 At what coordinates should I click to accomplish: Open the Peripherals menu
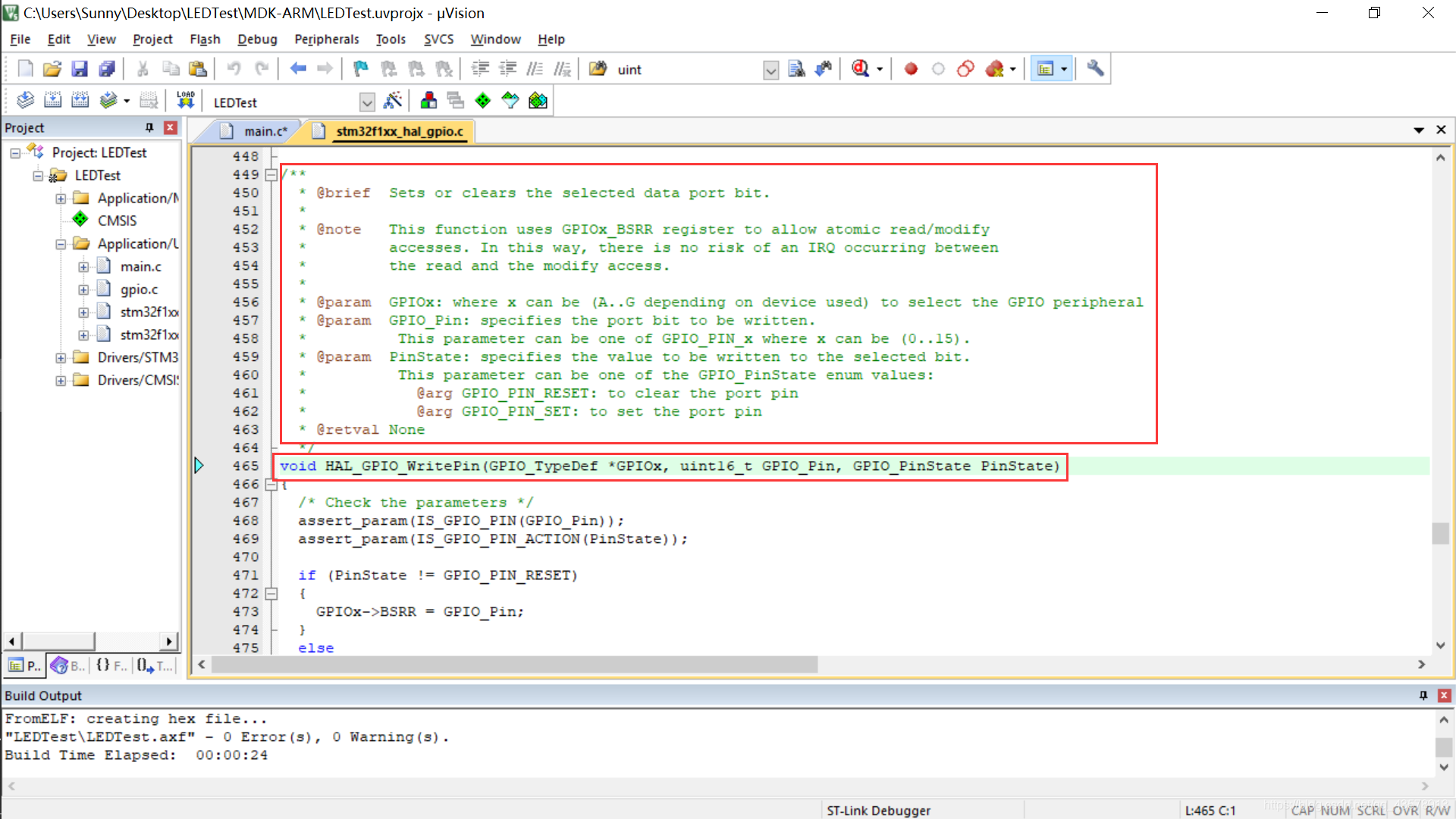pos(326,39)
